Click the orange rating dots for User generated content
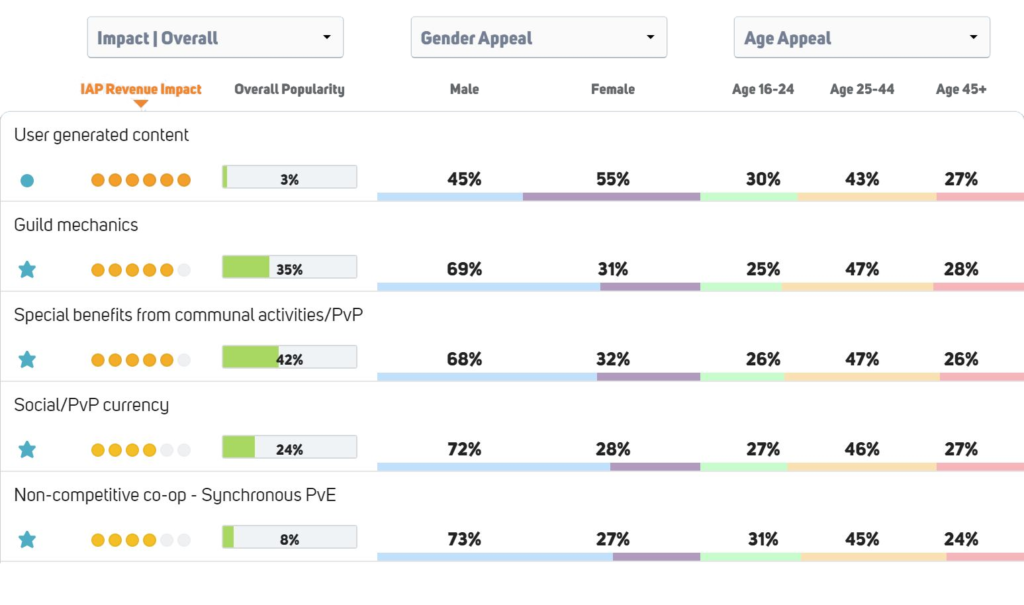Viewport: 1024px width, 605px height. click(140, 180)
